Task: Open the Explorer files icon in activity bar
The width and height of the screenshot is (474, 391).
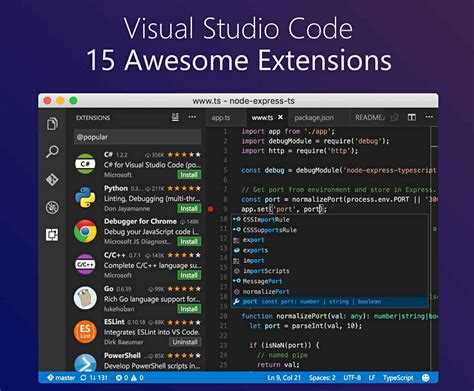Action: [52, 124]
